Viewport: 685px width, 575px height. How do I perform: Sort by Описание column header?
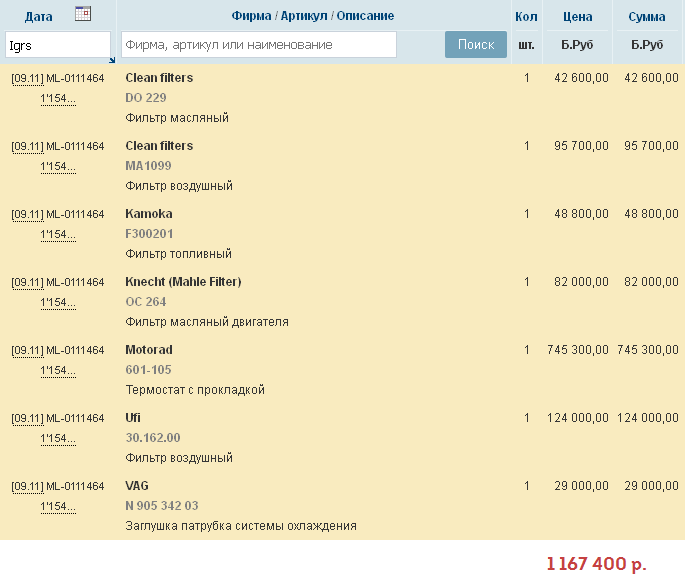click(365, 16)
